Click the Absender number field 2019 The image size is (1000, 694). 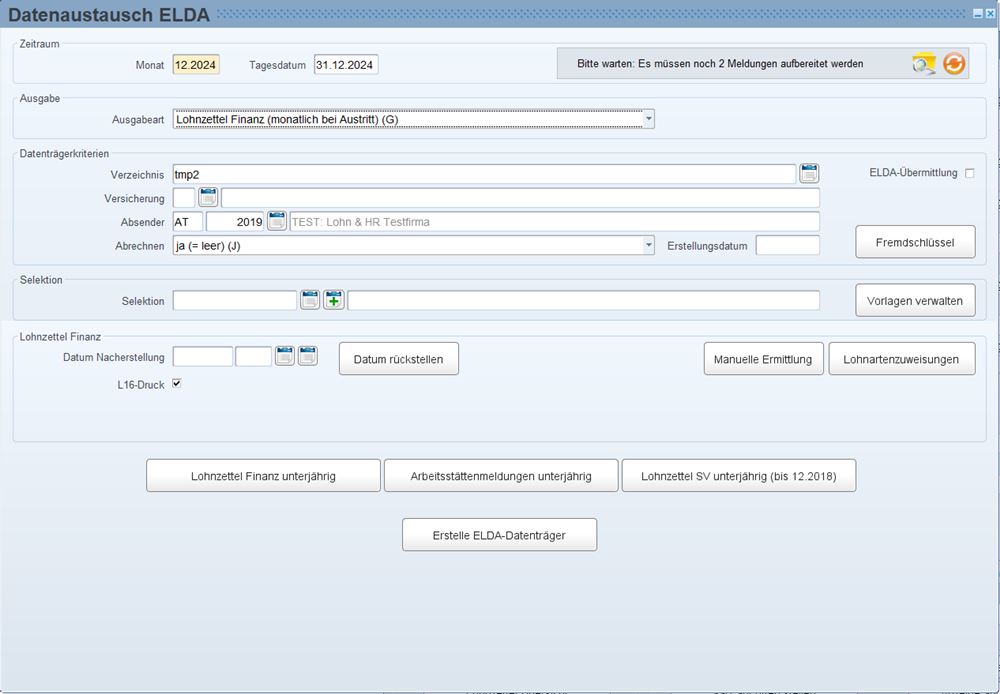(x=235, y=221)
